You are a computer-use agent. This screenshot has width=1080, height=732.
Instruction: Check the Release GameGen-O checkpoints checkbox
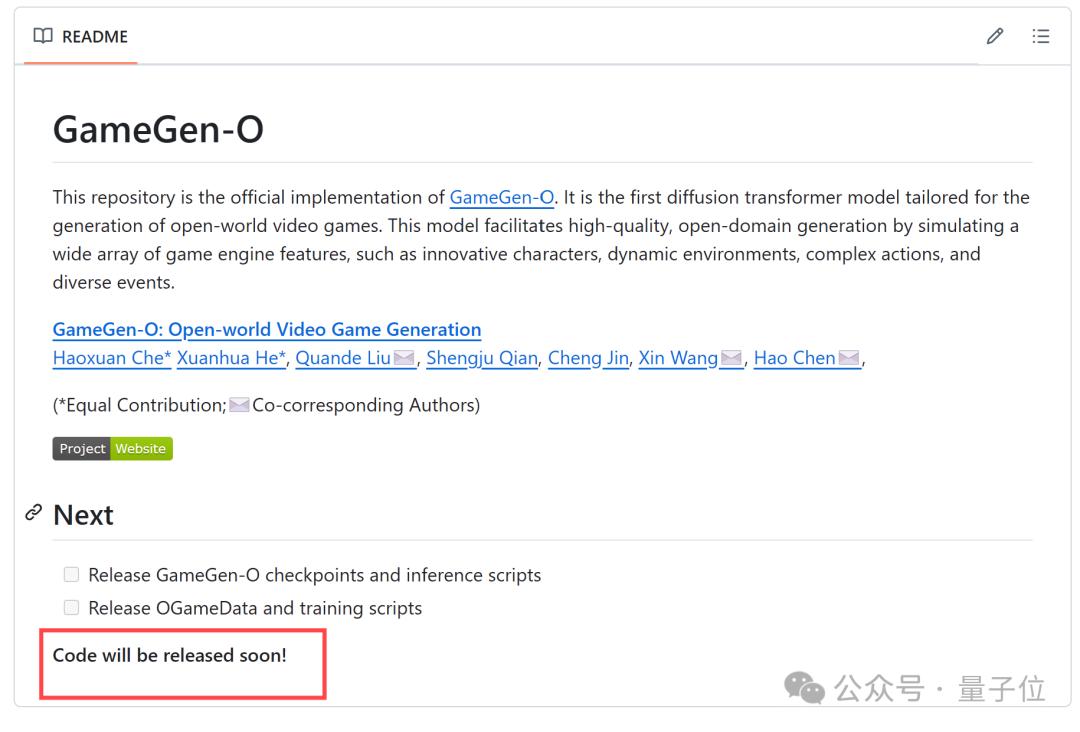pos(71,575)
